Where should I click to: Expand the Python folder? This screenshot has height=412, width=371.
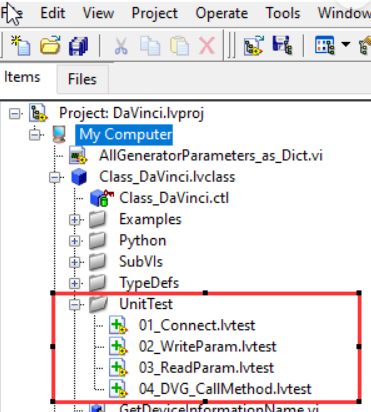75,241
